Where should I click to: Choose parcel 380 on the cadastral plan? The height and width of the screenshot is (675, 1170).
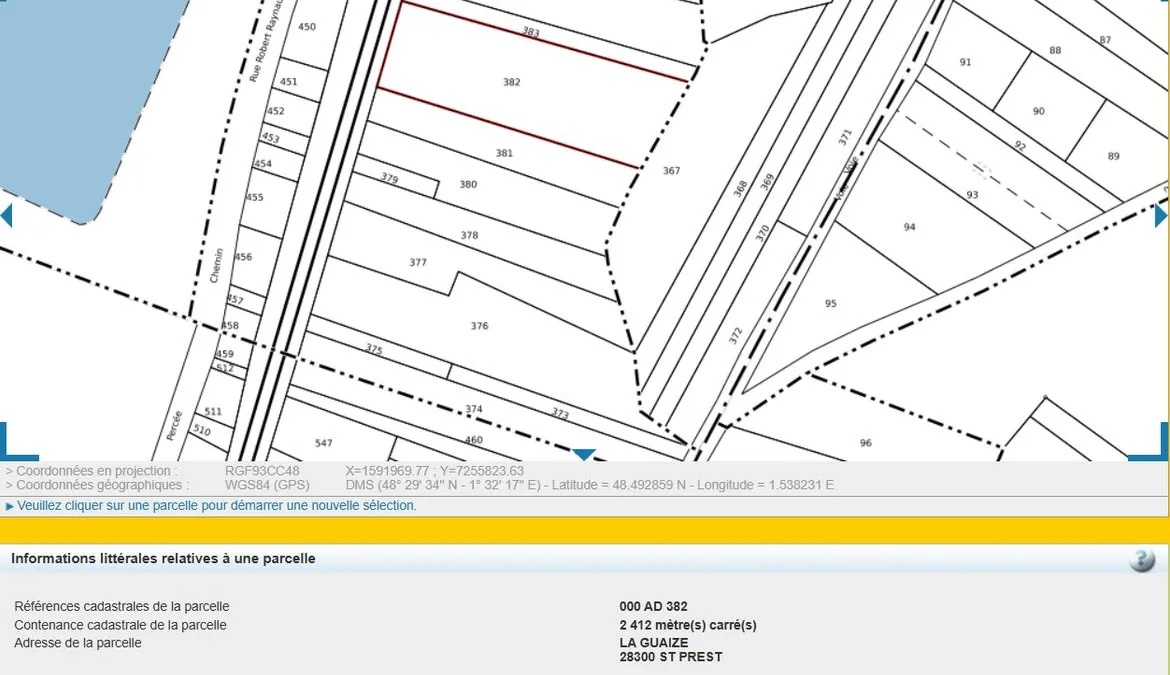(468, 184)
